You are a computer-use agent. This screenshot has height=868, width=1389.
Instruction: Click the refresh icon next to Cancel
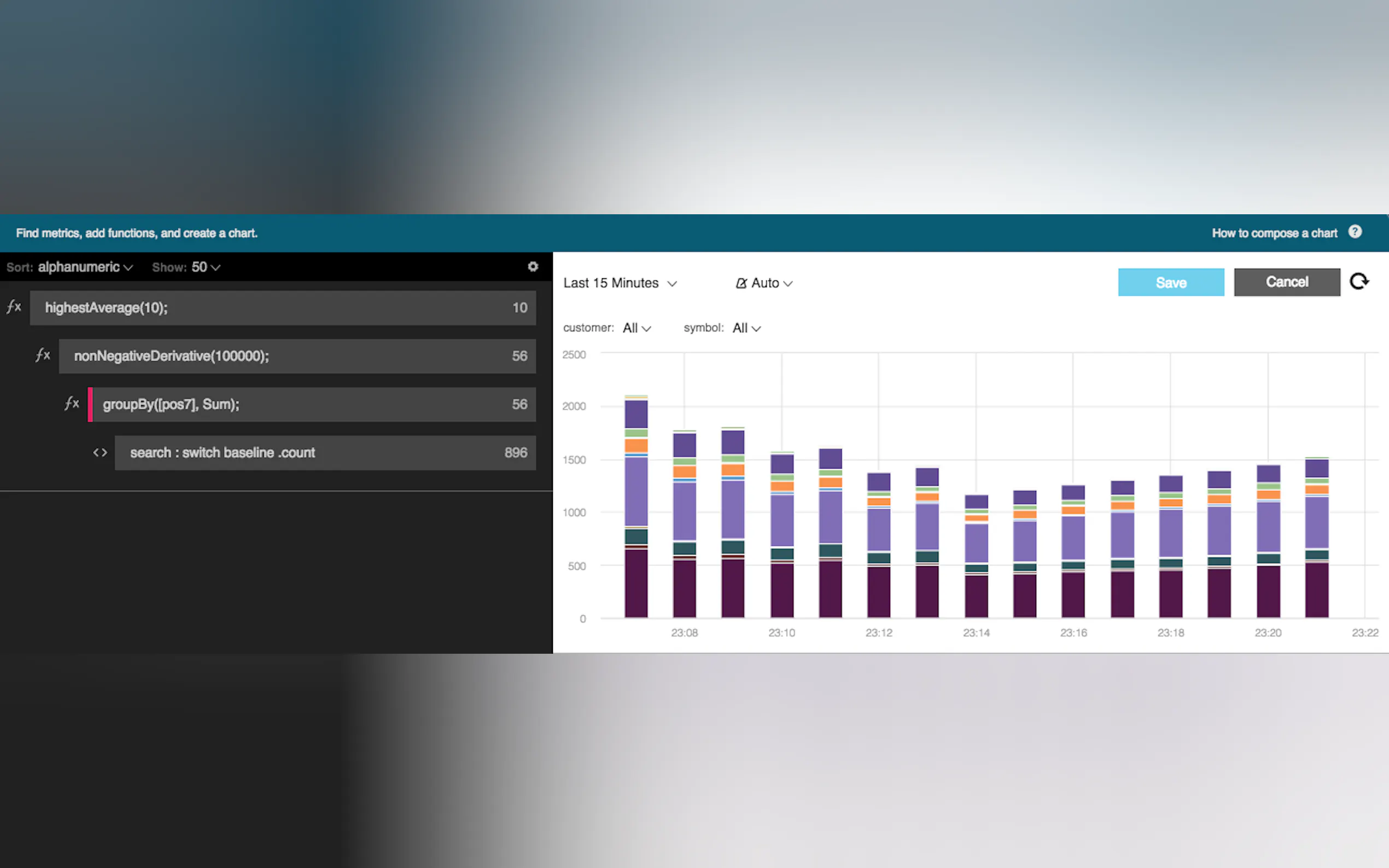(x=1358, y=282)
